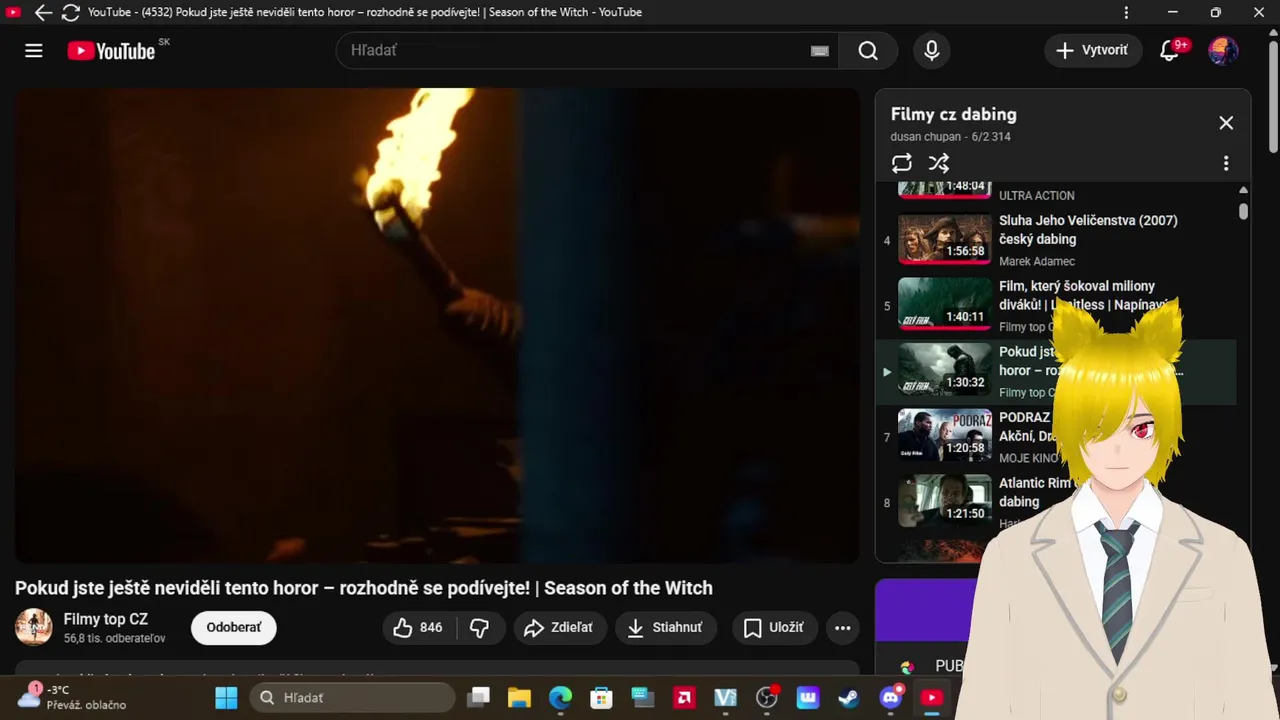Open OBS Studio from taskbar
This screenshot has width=1280, height=720.
pyautogui.click(x=767, y=698)
